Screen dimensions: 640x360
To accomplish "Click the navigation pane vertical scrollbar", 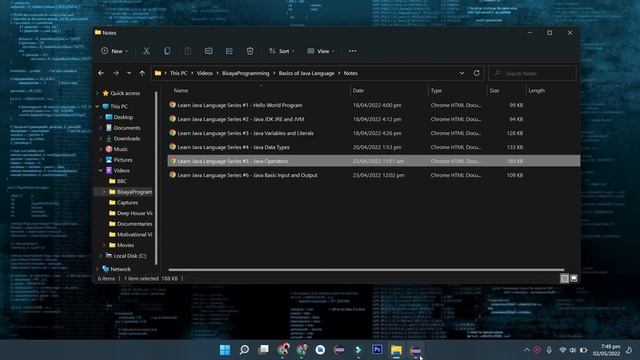I will (x=156, y=178).
